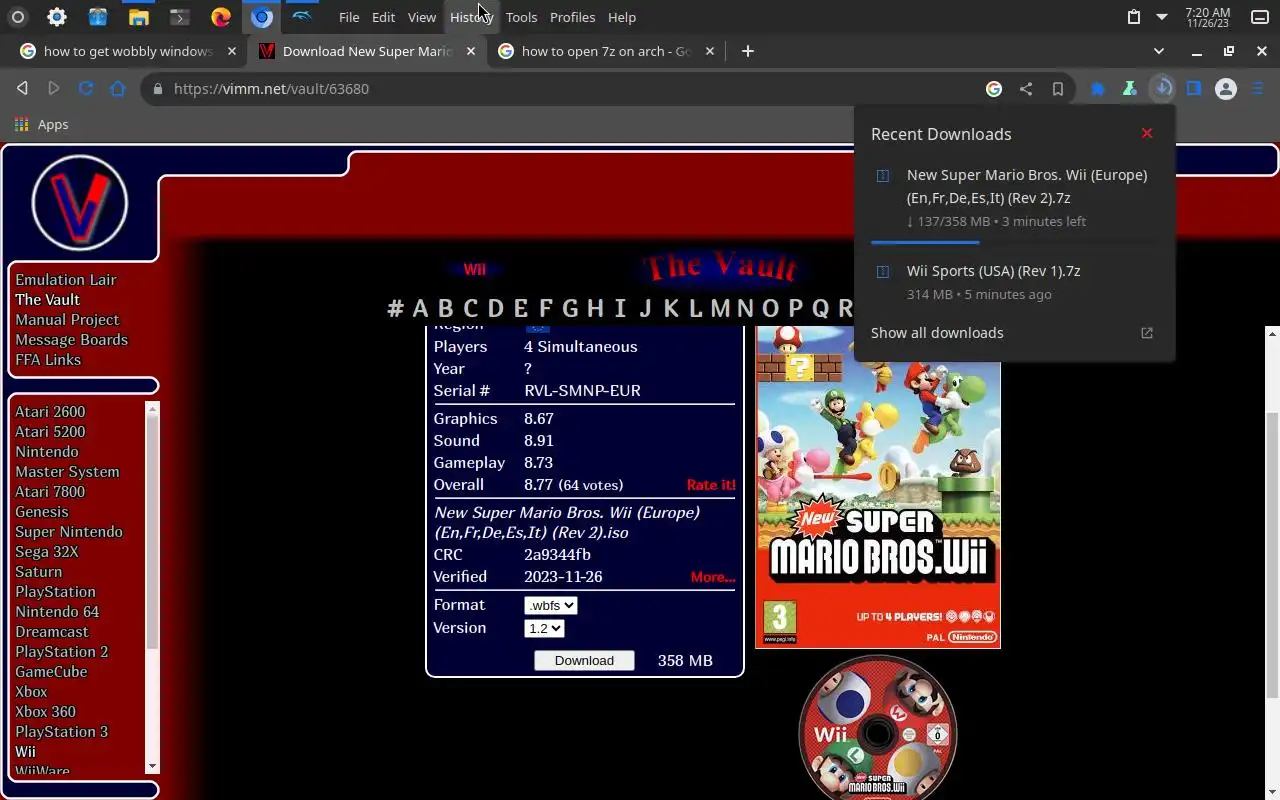
Task: Open a new browser tab
Action: coord(748,51)
